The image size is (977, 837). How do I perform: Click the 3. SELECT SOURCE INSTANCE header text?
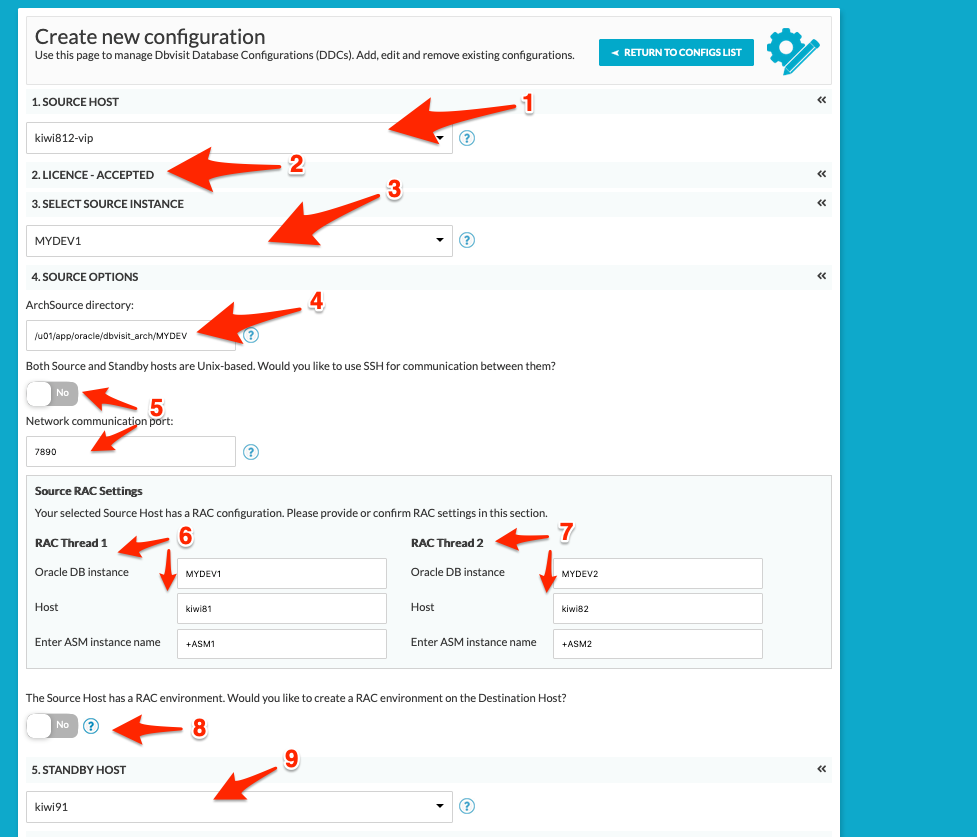108,204
